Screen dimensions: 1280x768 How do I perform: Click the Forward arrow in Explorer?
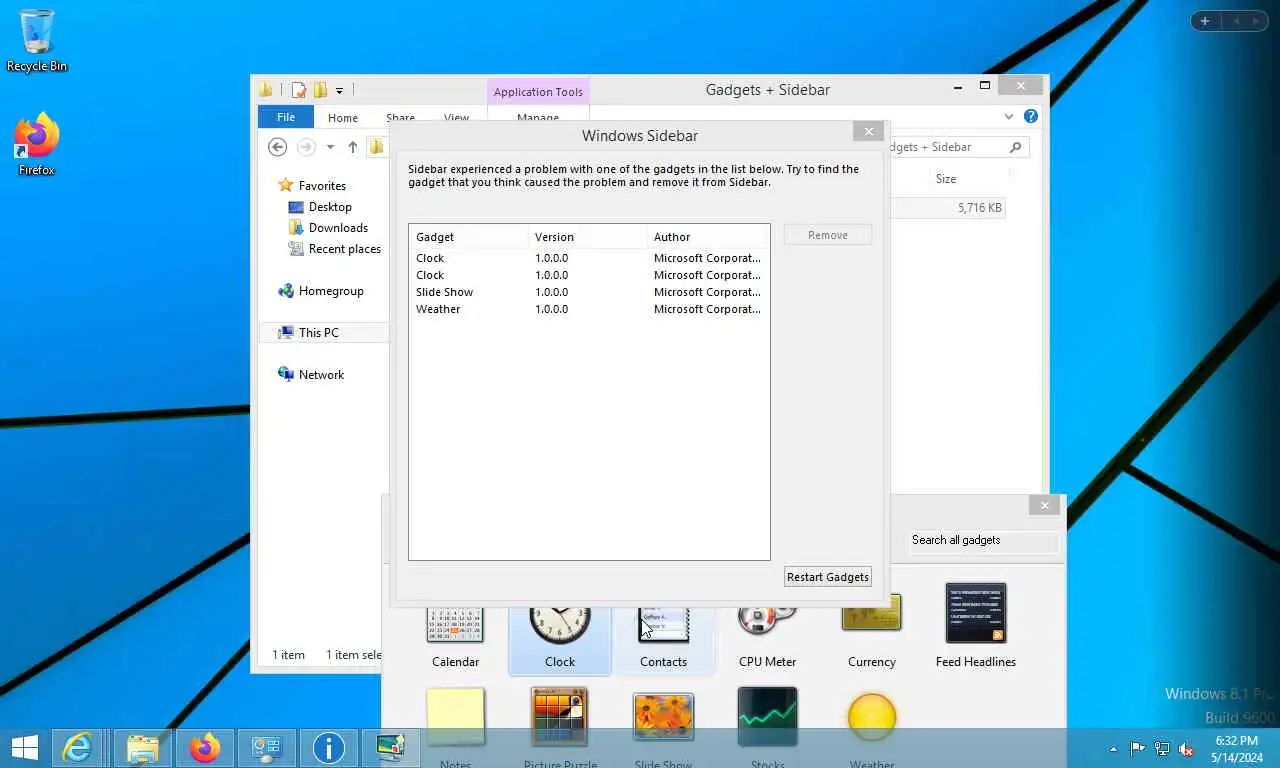(306, 147)
